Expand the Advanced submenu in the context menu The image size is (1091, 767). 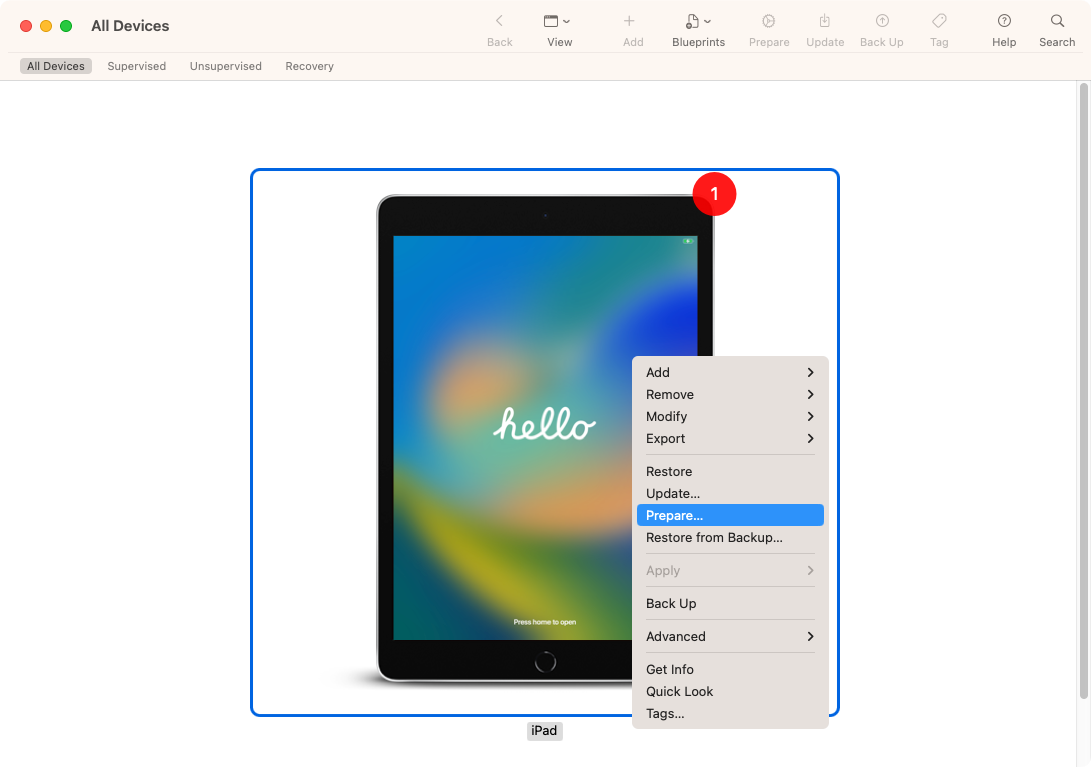(x=676, y=636)
